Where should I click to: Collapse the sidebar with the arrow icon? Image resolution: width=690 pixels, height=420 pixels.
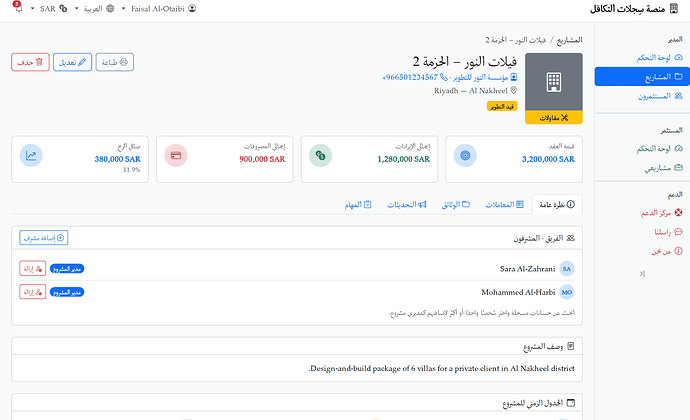pos(642,273)
